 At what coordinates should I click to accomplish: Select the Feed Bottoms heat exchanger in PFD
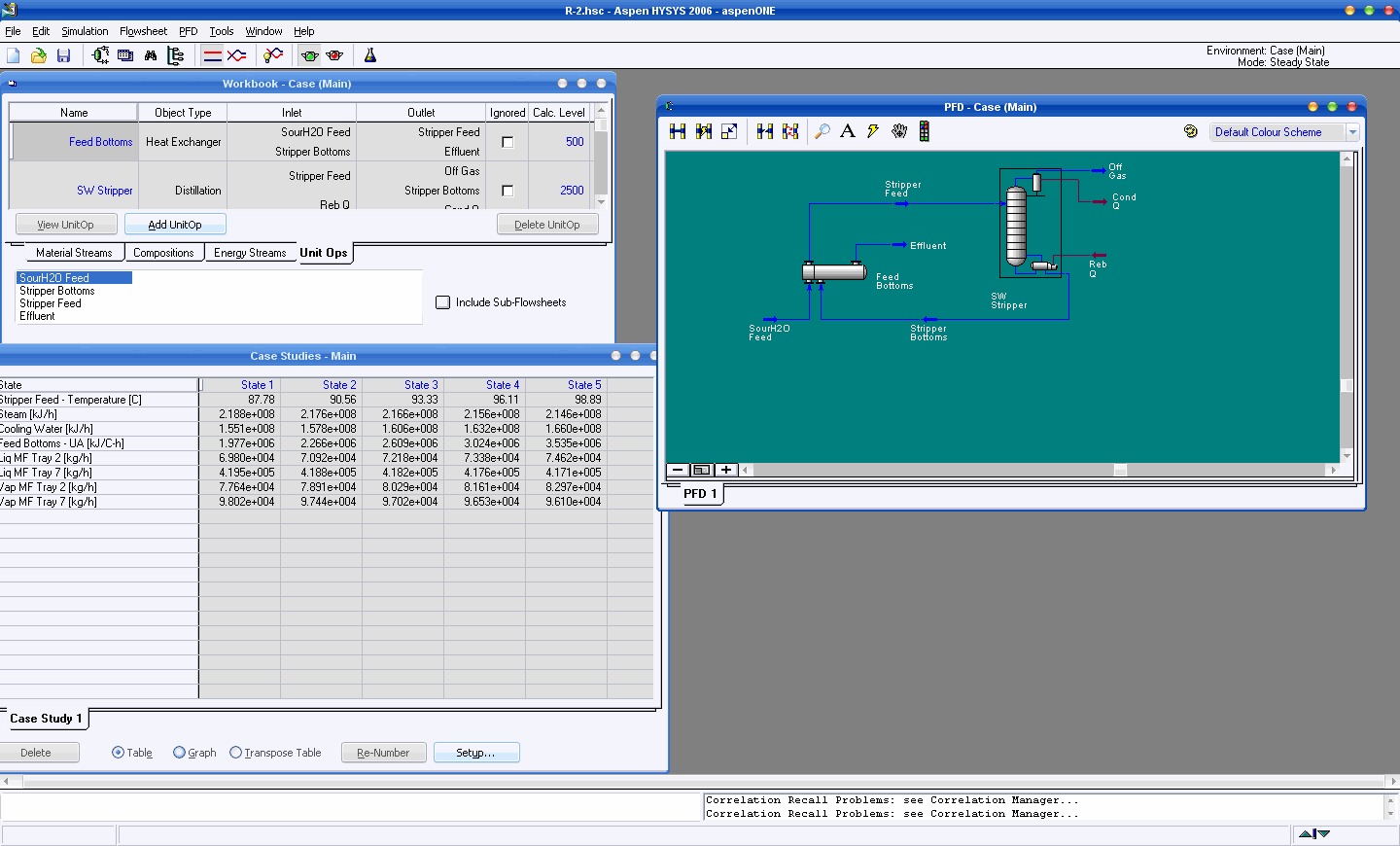[834, 272]
